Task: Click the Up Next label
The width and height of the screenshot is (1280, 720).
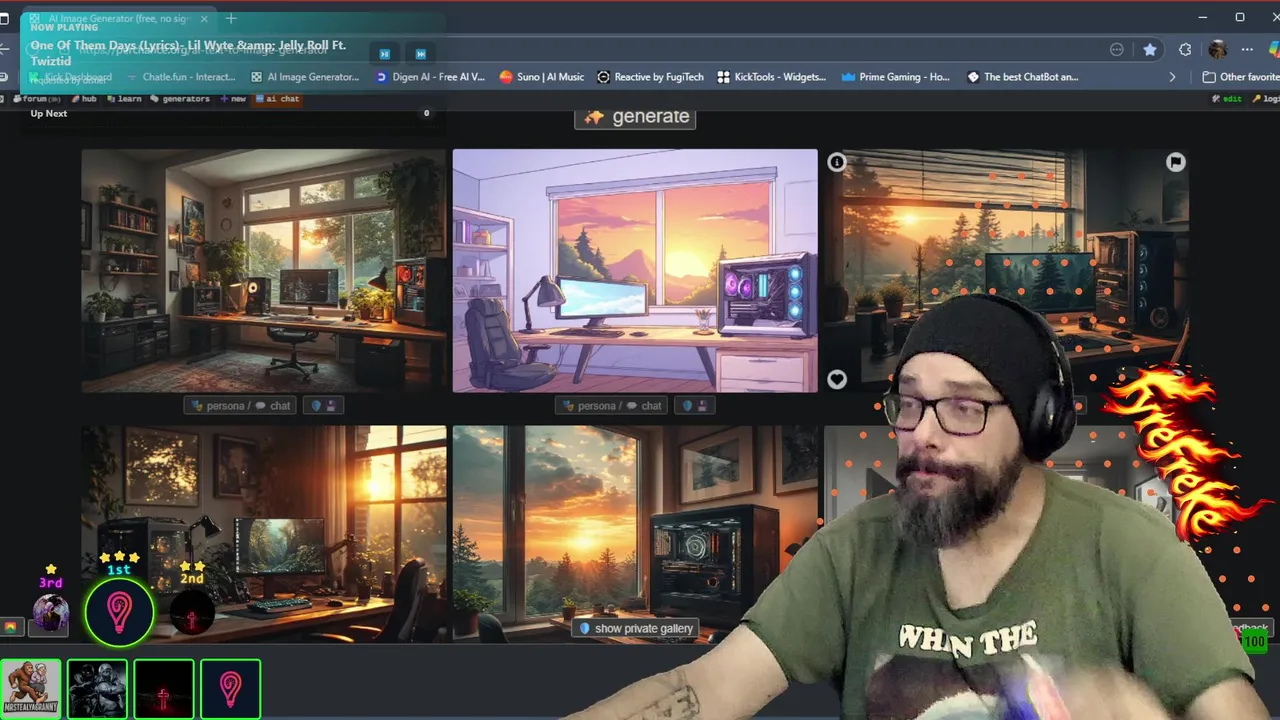Action: coord(49,113)
